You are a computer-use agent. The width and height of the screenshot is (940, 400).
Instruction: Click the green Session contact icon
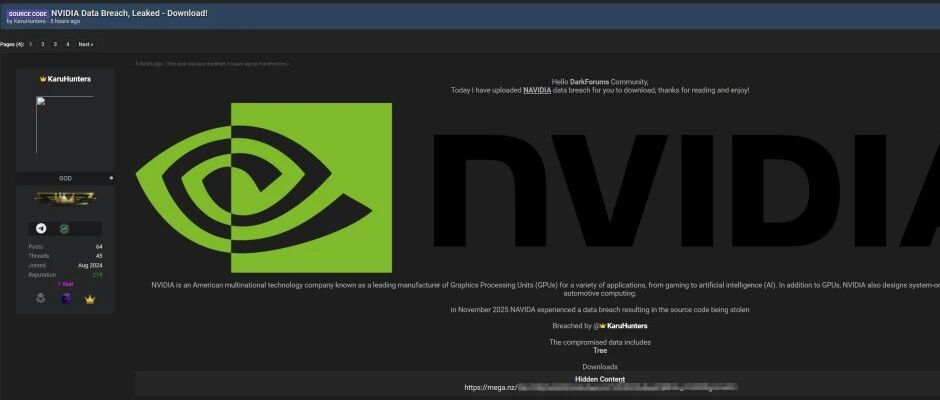tap(64, 228)
